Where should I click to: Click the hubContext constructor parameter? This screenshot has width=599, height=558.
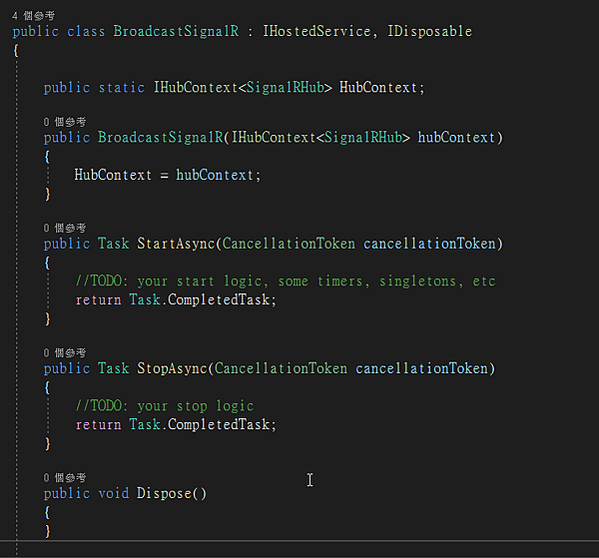tap(457, 137)
